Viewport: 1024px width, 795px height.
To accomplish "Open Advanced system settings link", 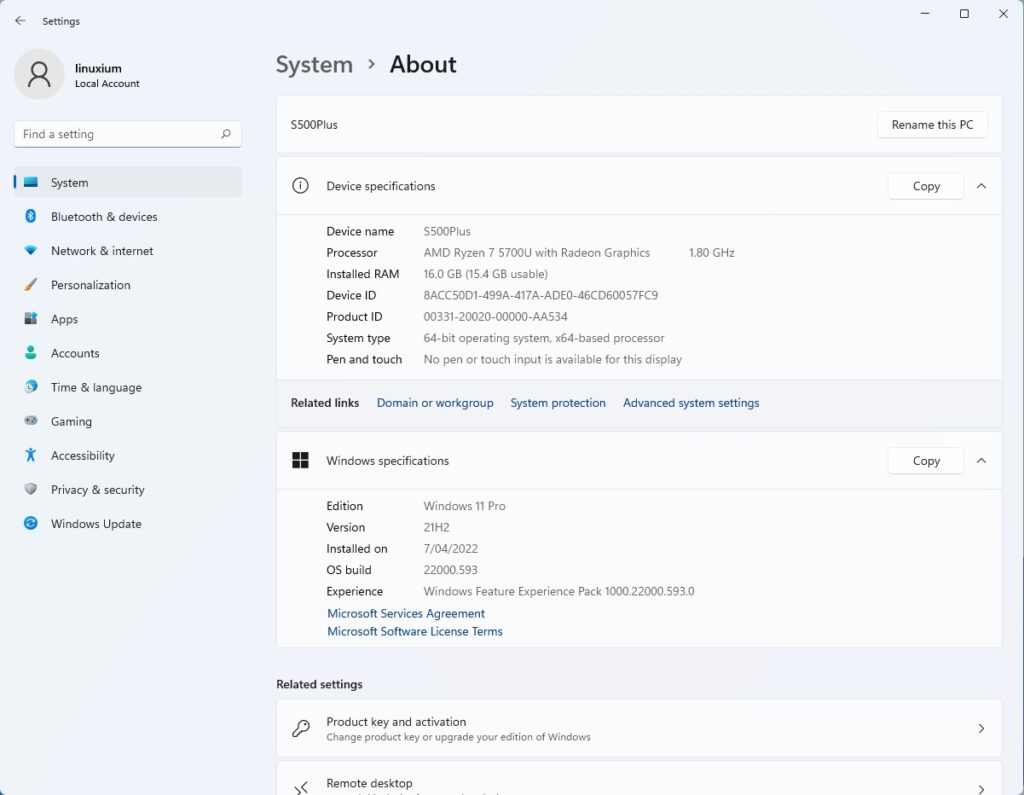I will tap(691, 403).
